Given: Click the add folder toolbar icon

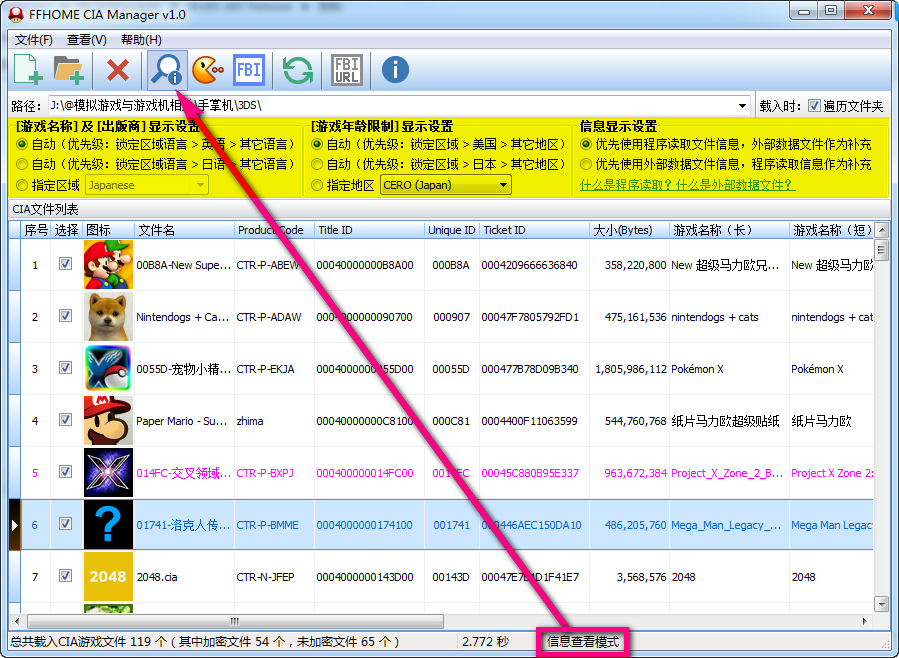Looking at the screenshot, I should (x=69, y=70).
